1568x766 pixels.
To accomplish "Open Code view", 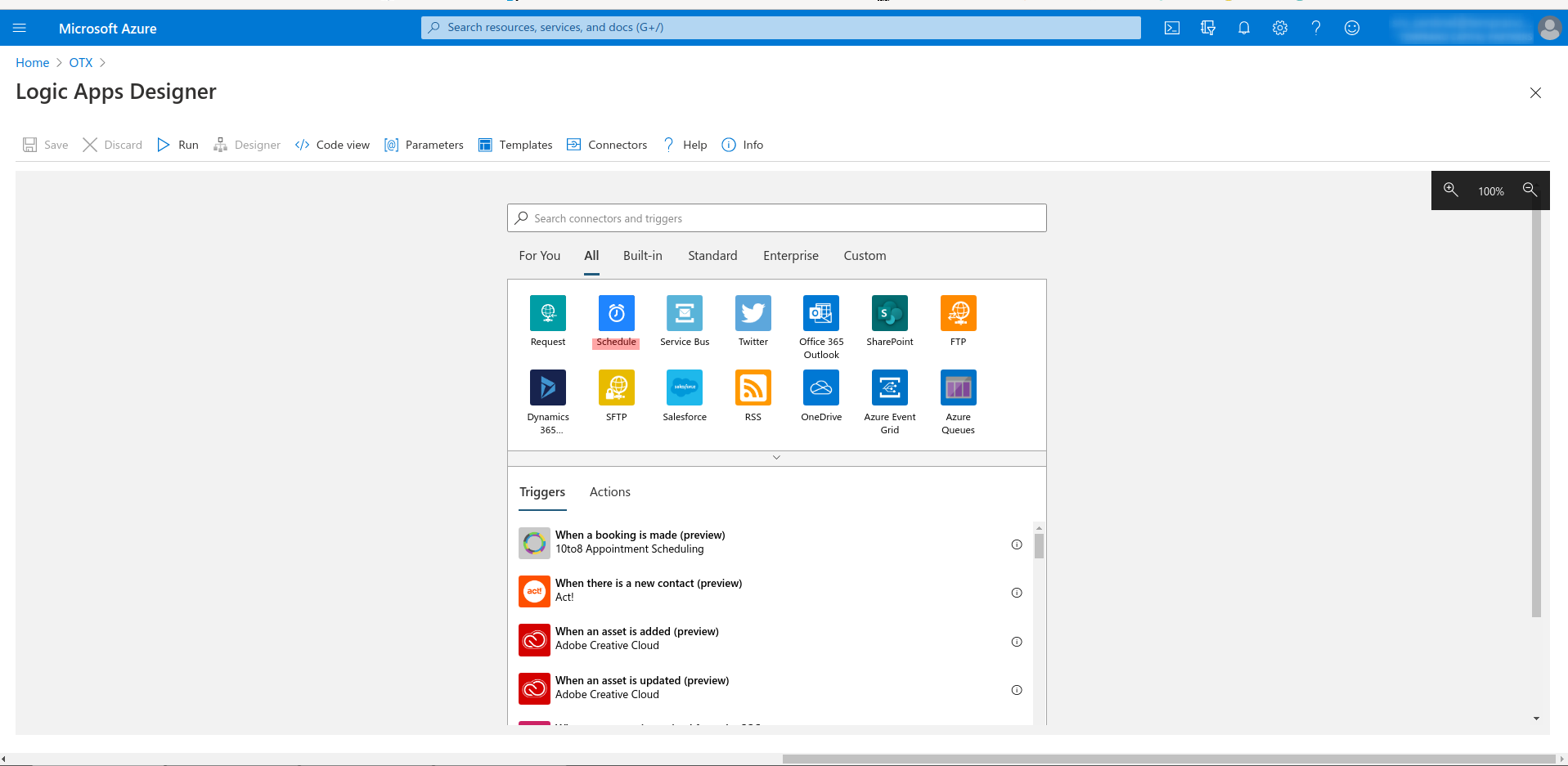I will [332, 145].
